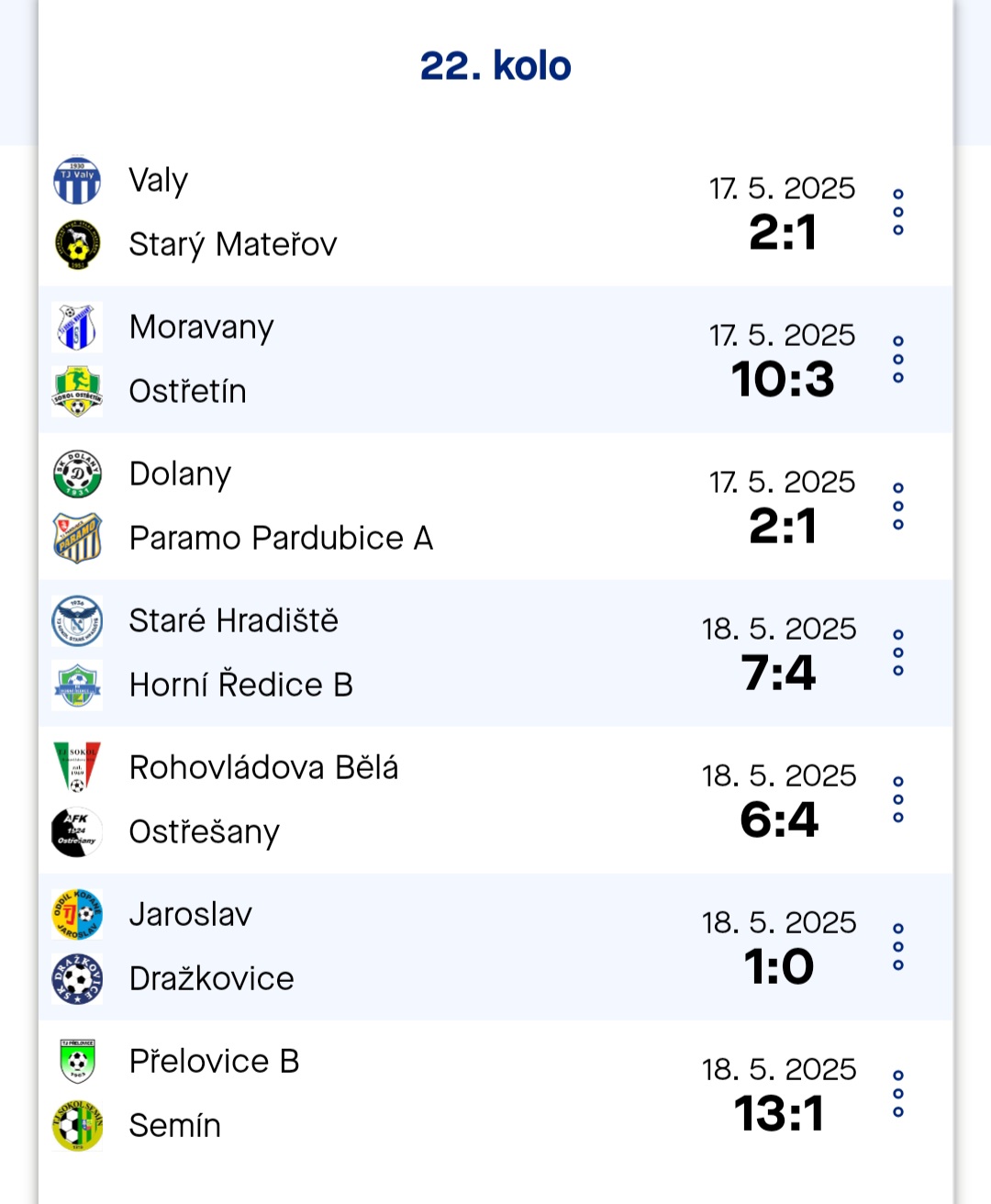This screenshot has width=991, height=1204.
Task: Select Rohovládova Bělá pennant logo
Action: pos(77,767)
